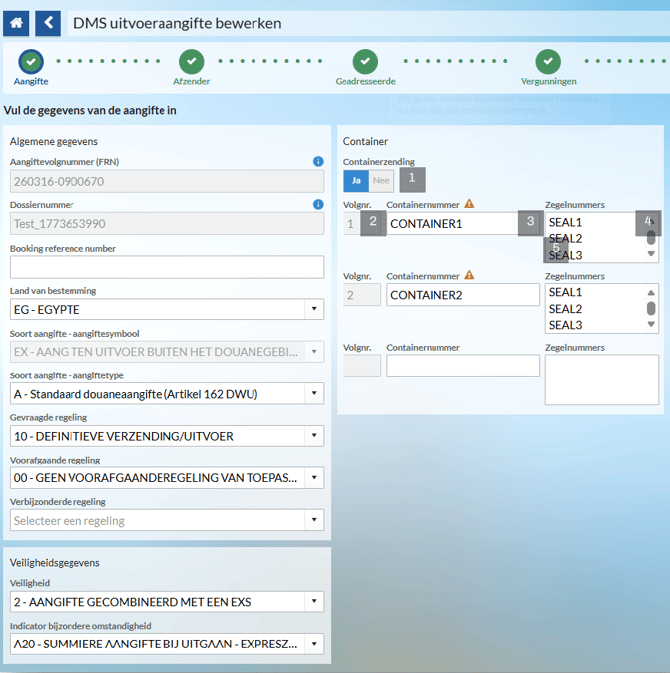The image size is (670, 673).
Task: Open Veiligheid dropdown
Action: (314, 601)
